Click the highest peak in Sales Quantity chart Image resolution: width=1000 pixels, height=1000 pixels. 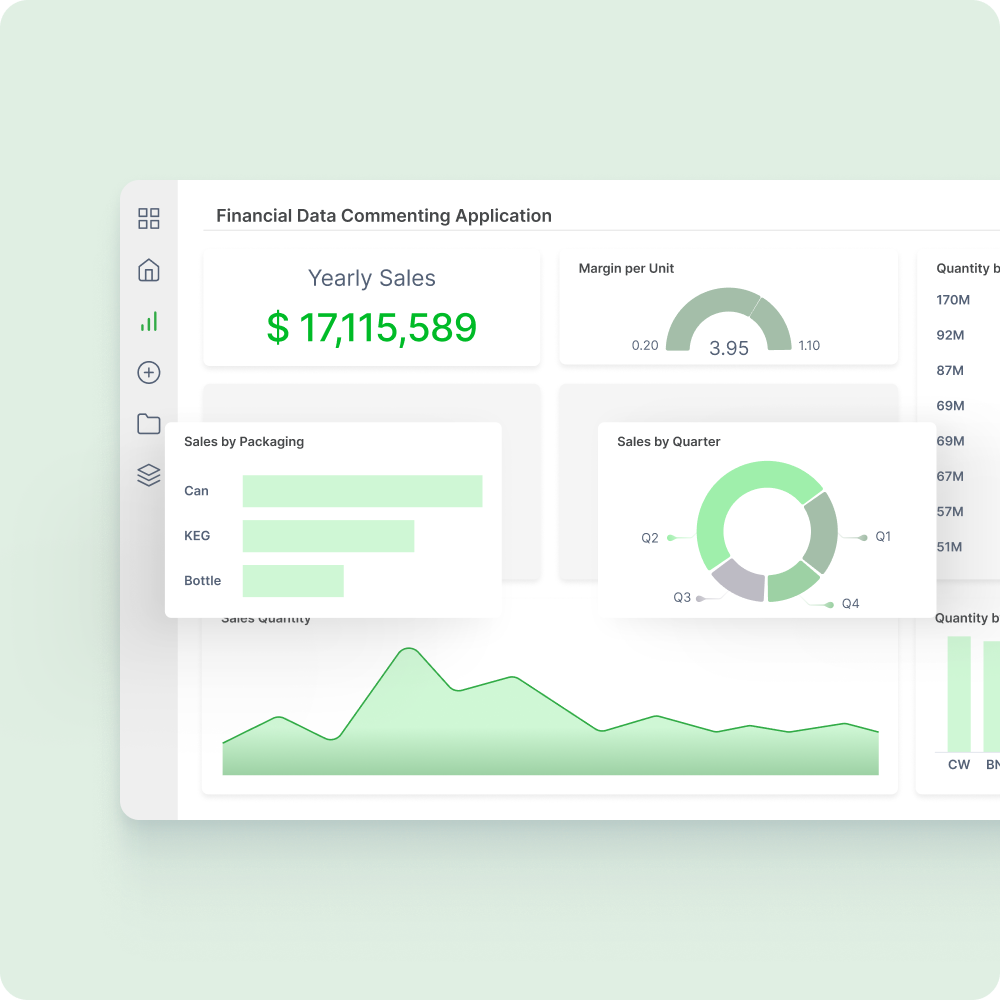407,650
